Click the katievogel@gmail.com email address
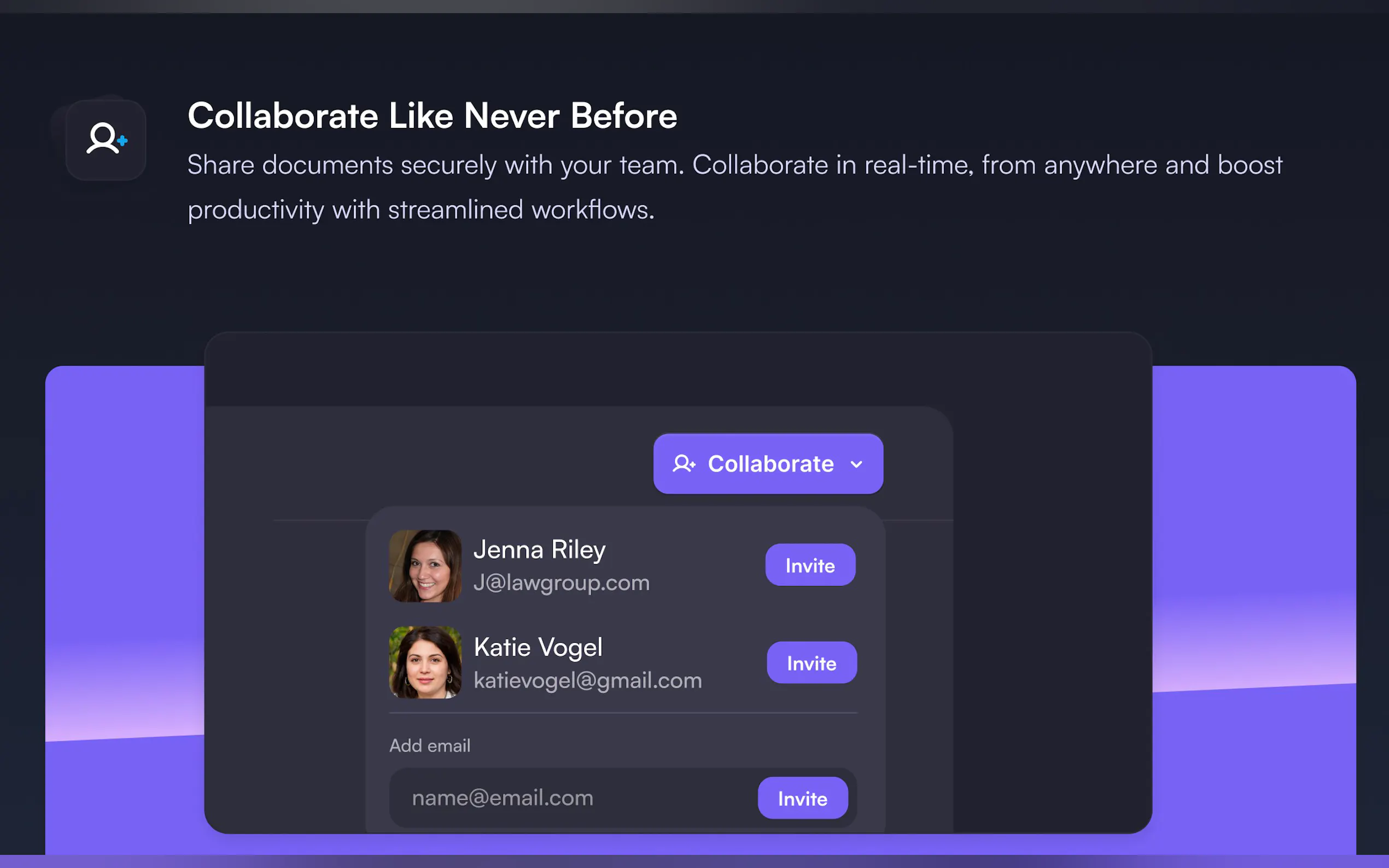The image size is (1389, 868). pos(587,681)
